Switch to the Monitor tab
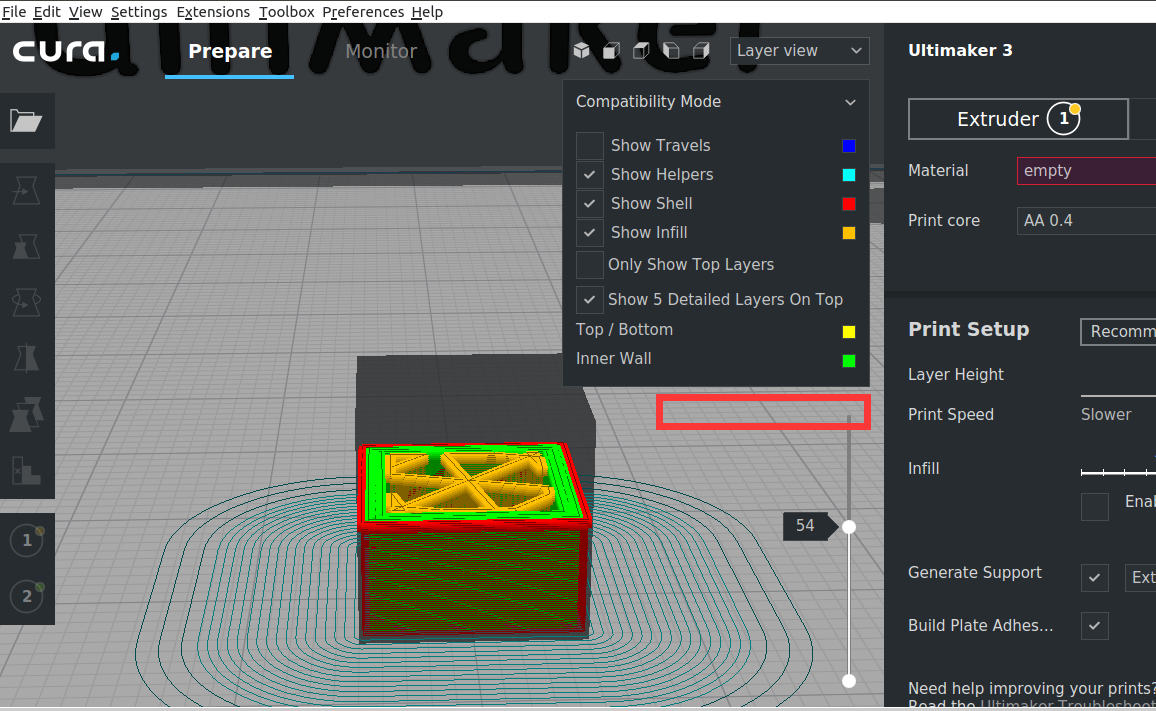Viewport: 1156px width, 711px height. click(381, 51)
